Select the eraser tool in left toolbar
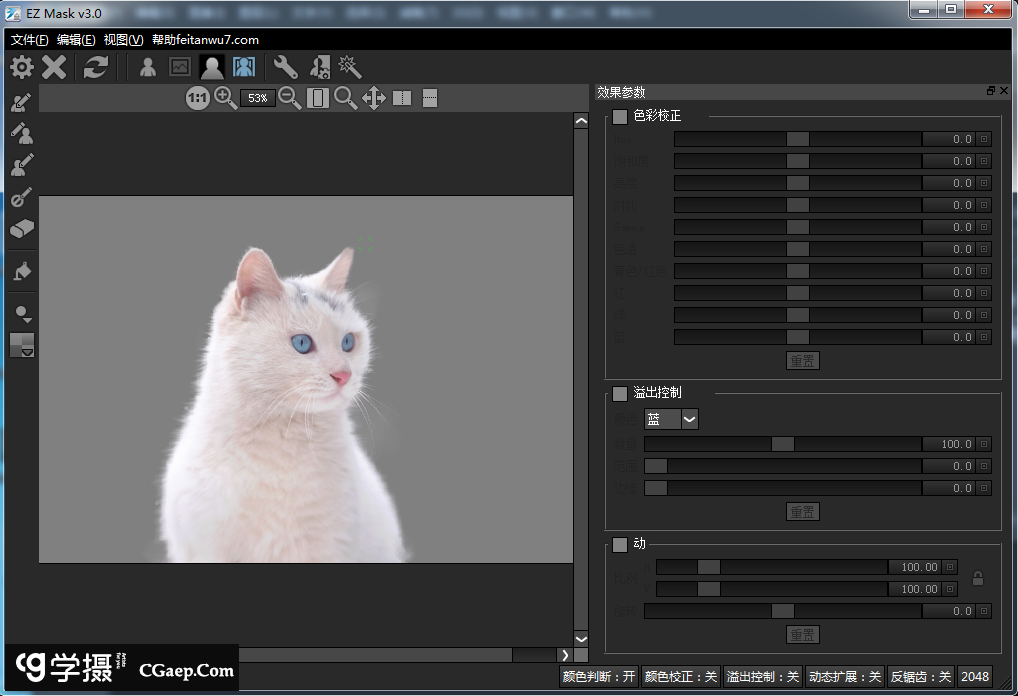1018x696 pixels. [22, 229]
